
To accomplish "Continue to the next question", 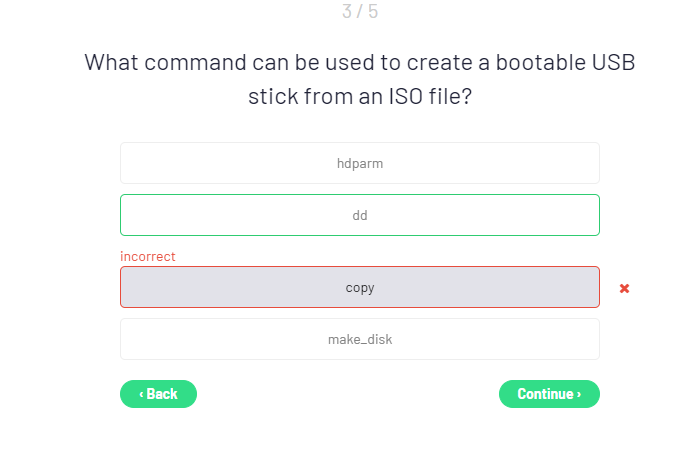I will pos(549,394).
